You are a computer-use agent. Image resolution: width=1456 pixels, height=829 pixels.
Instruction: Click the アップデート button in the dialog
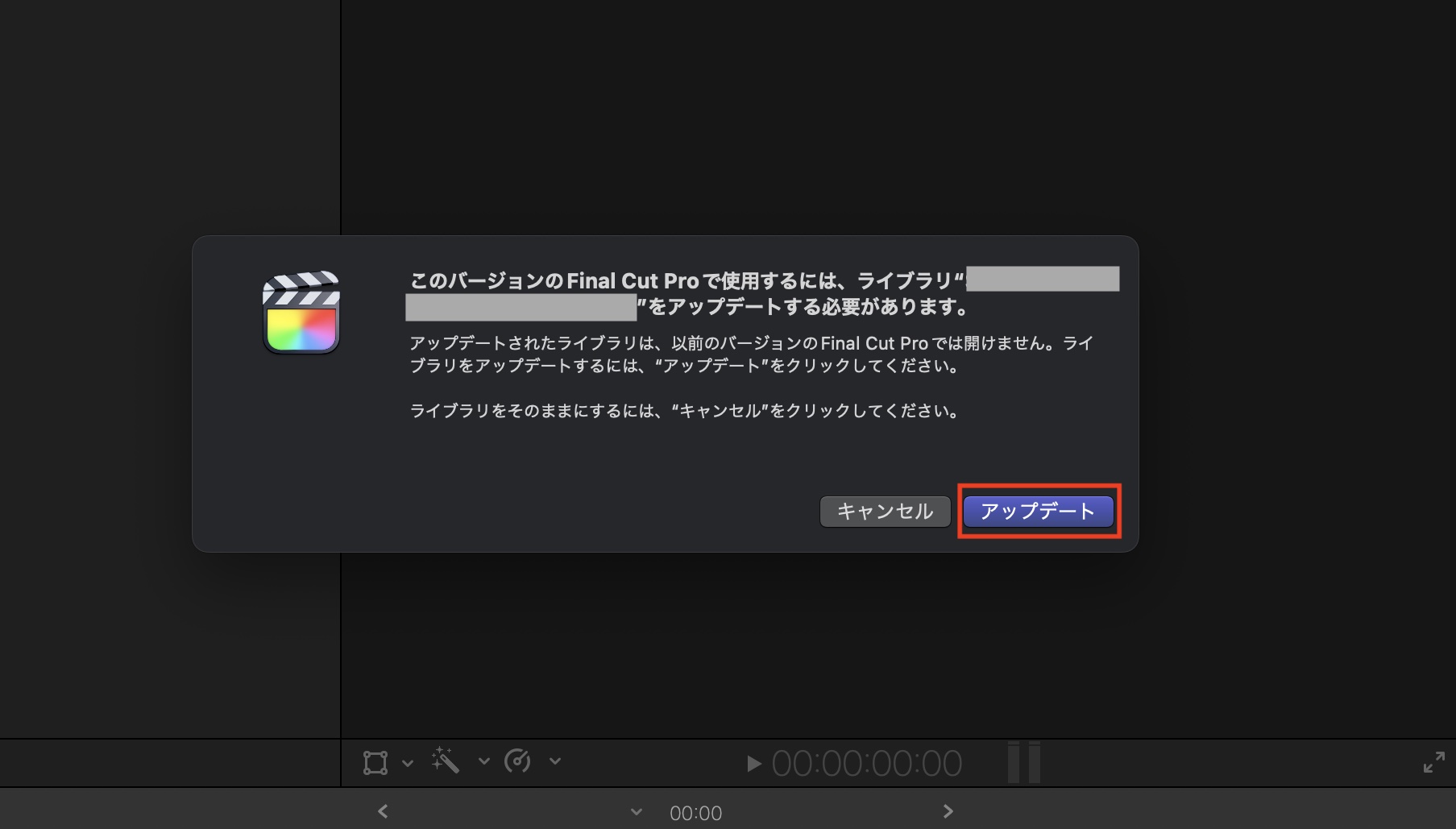tap(1038, 511)
